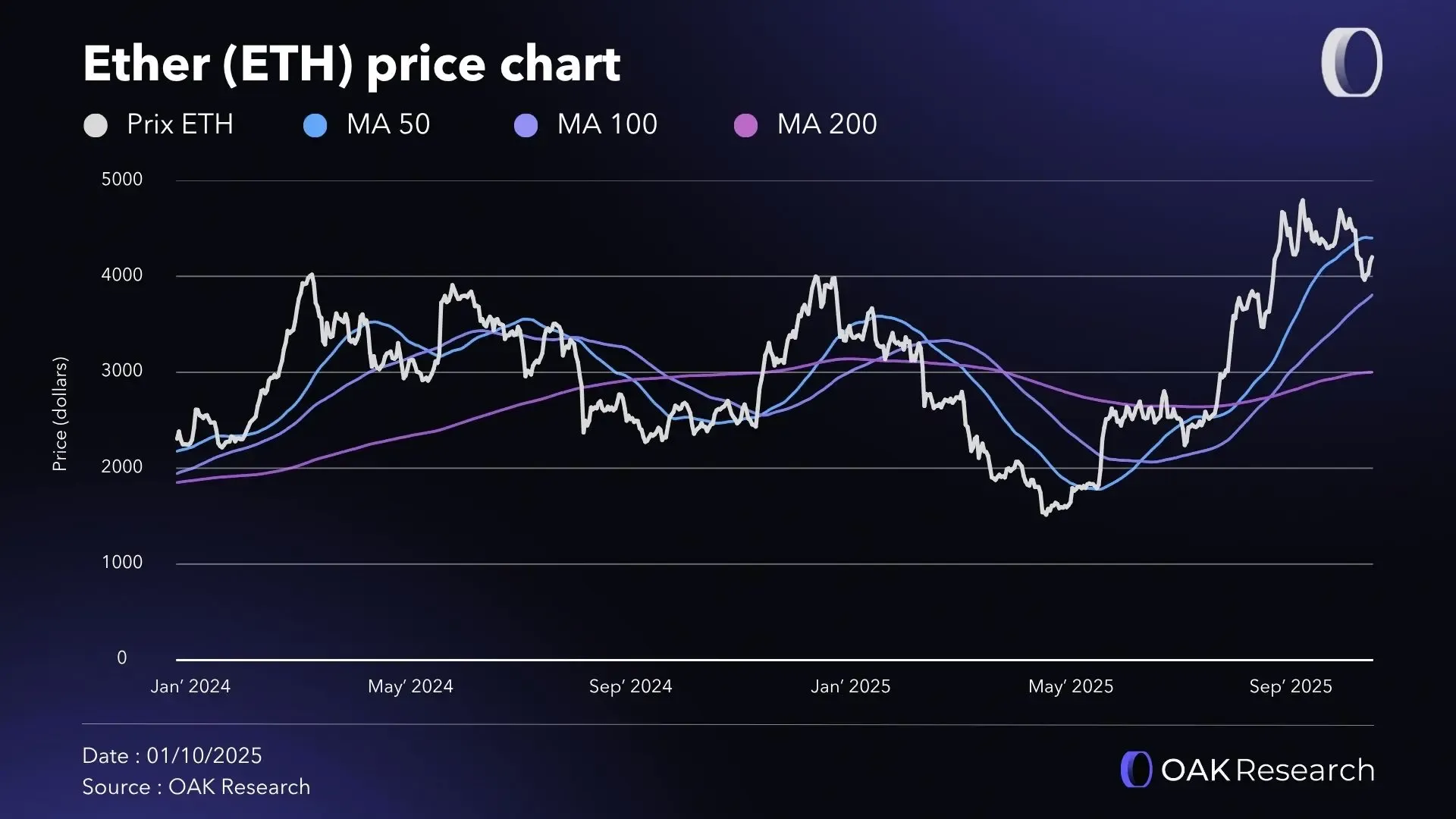
Task: Click the white Prix ETH legend dot
Action: [x=96, y=125]
